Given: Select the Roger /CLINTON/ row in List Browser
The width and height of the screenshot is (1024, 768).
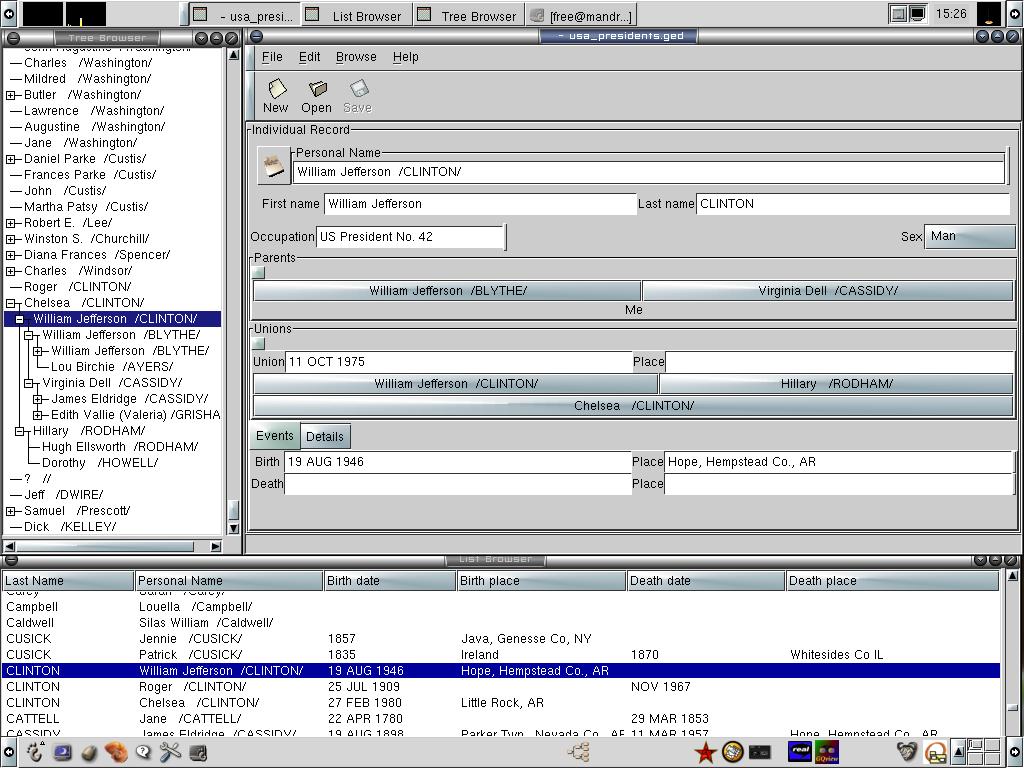Looking at the screenshot, I should coord(501,687).
